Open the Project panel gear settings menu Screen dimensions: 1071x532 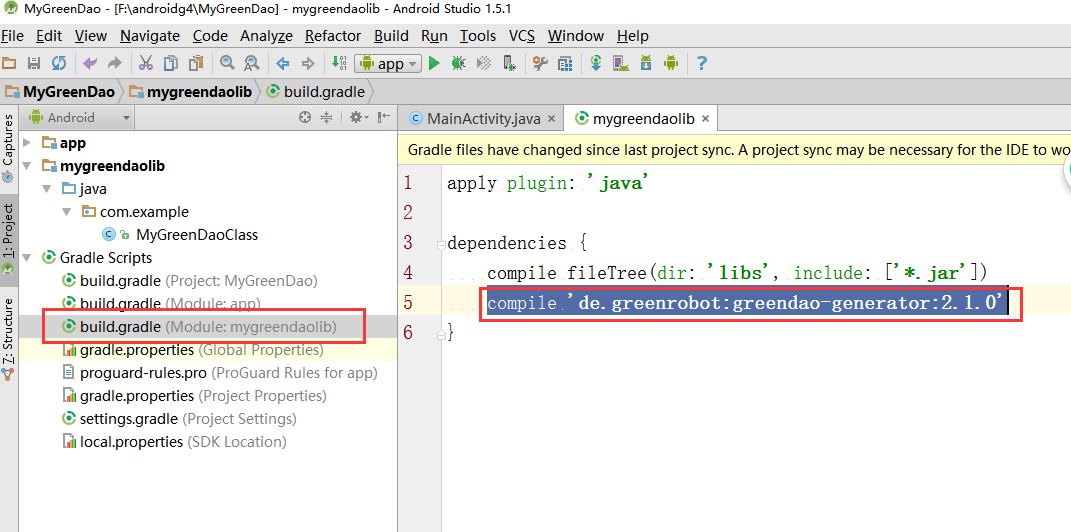[358, 117]
